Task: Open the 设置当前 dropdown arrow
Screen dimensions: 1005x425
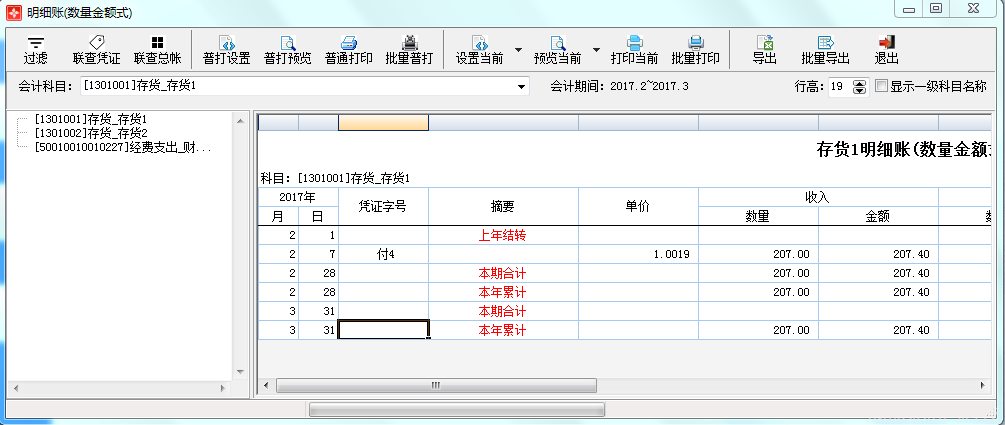Action: pyautogui.click(x=518, y=49)
